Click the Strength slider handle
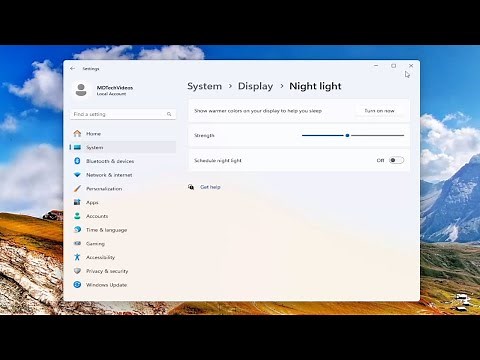Screen dimensions: 480x360 (x=347, y=135)
